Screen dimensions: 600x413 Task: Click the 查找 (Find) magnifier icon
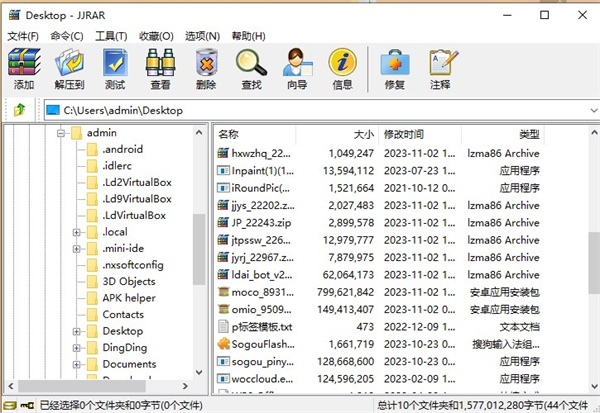point(251,62)
